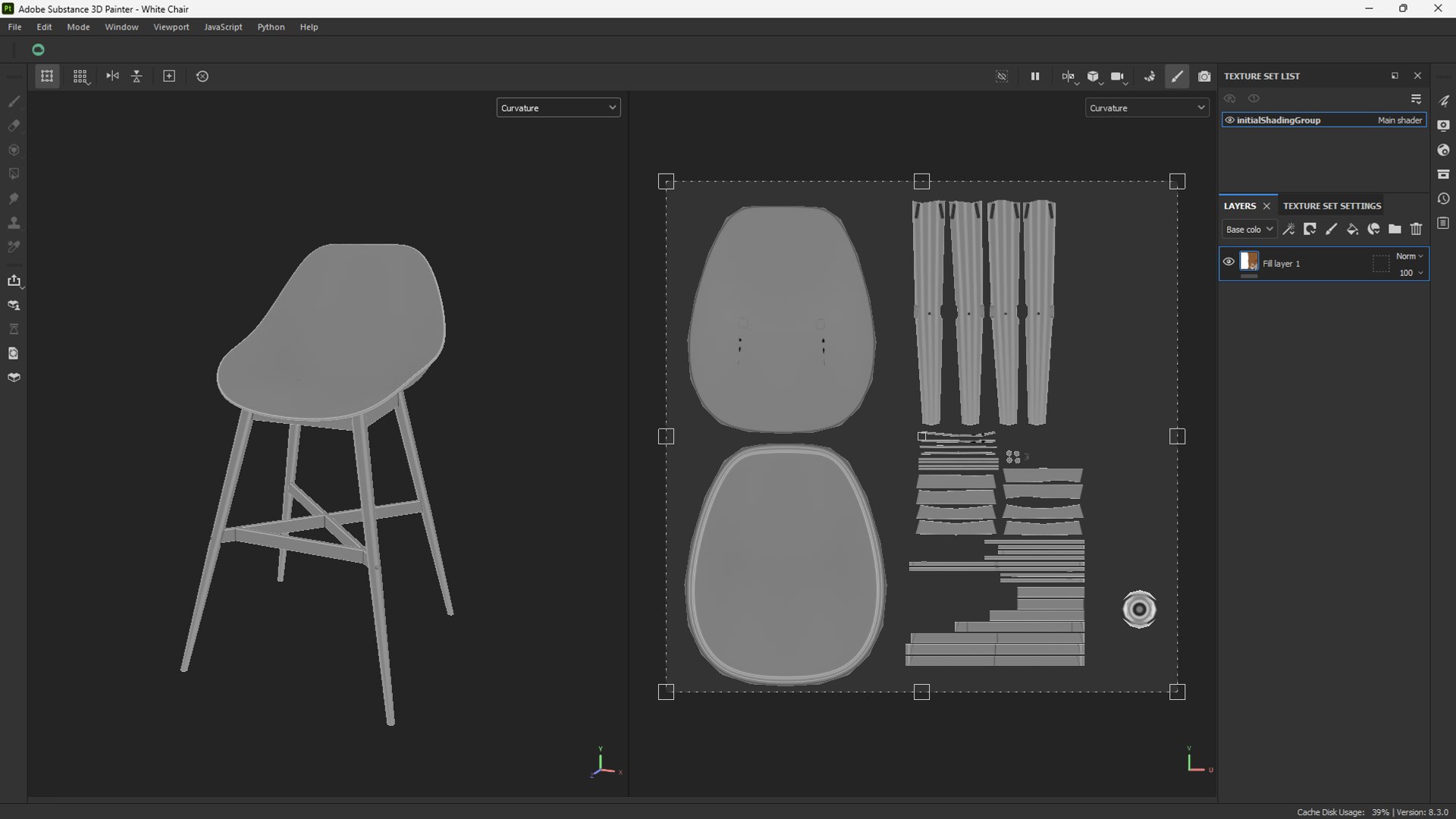The width and height of the screenshot is (1456, 819).
Task: Click the Main shader label
Action: tap(1400, 120)
